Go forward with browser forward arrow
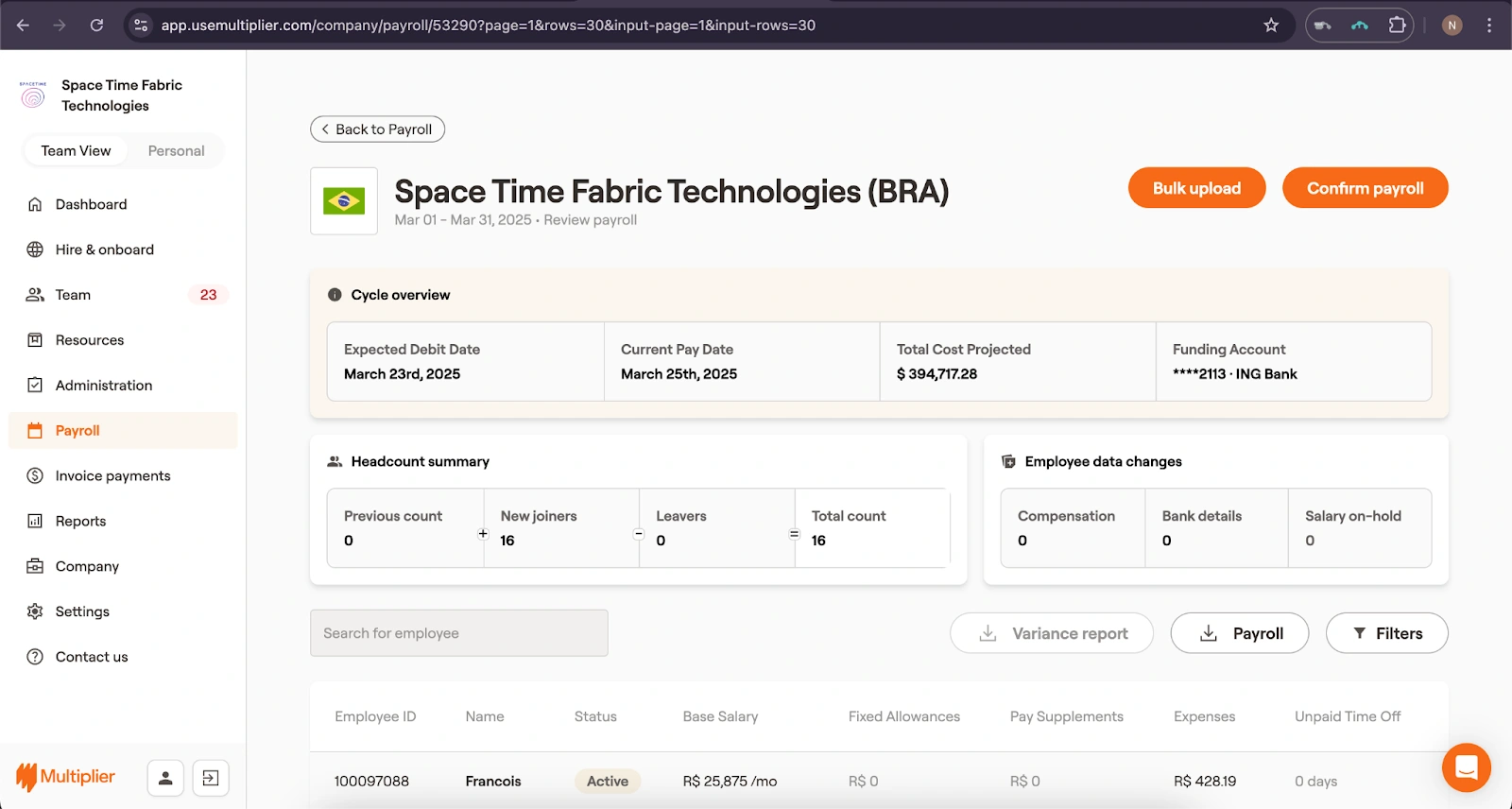1512x809 pixels. click(60, 26)
